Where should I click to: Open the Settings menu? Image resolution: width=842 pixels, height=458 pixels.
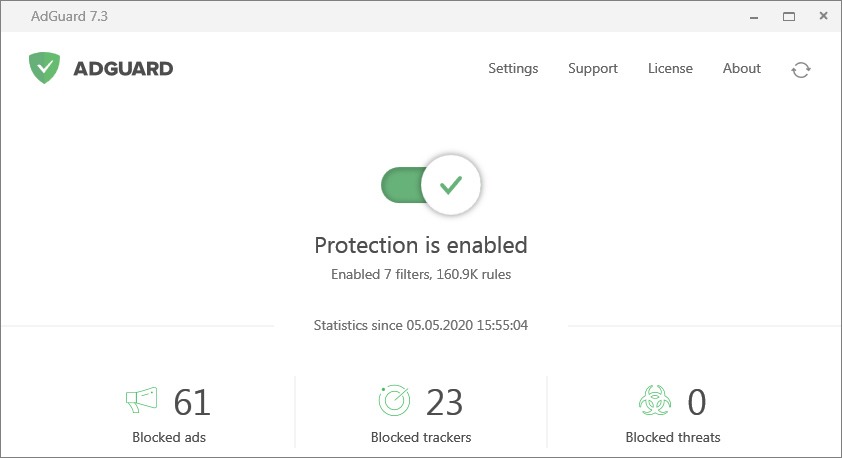pyautogui.click(x=513, y=69)
